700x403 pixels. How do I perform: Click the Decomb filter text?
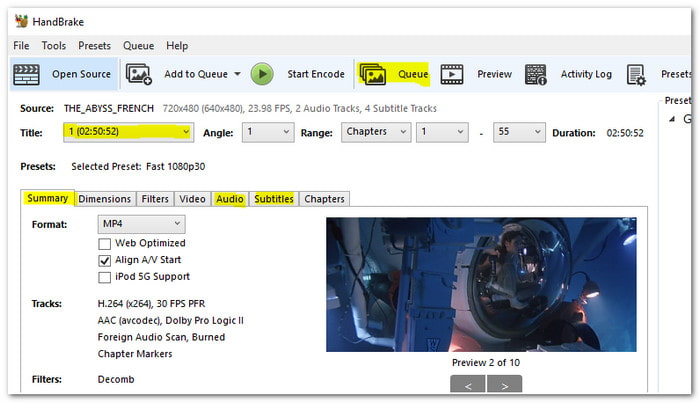coord(116,379)
